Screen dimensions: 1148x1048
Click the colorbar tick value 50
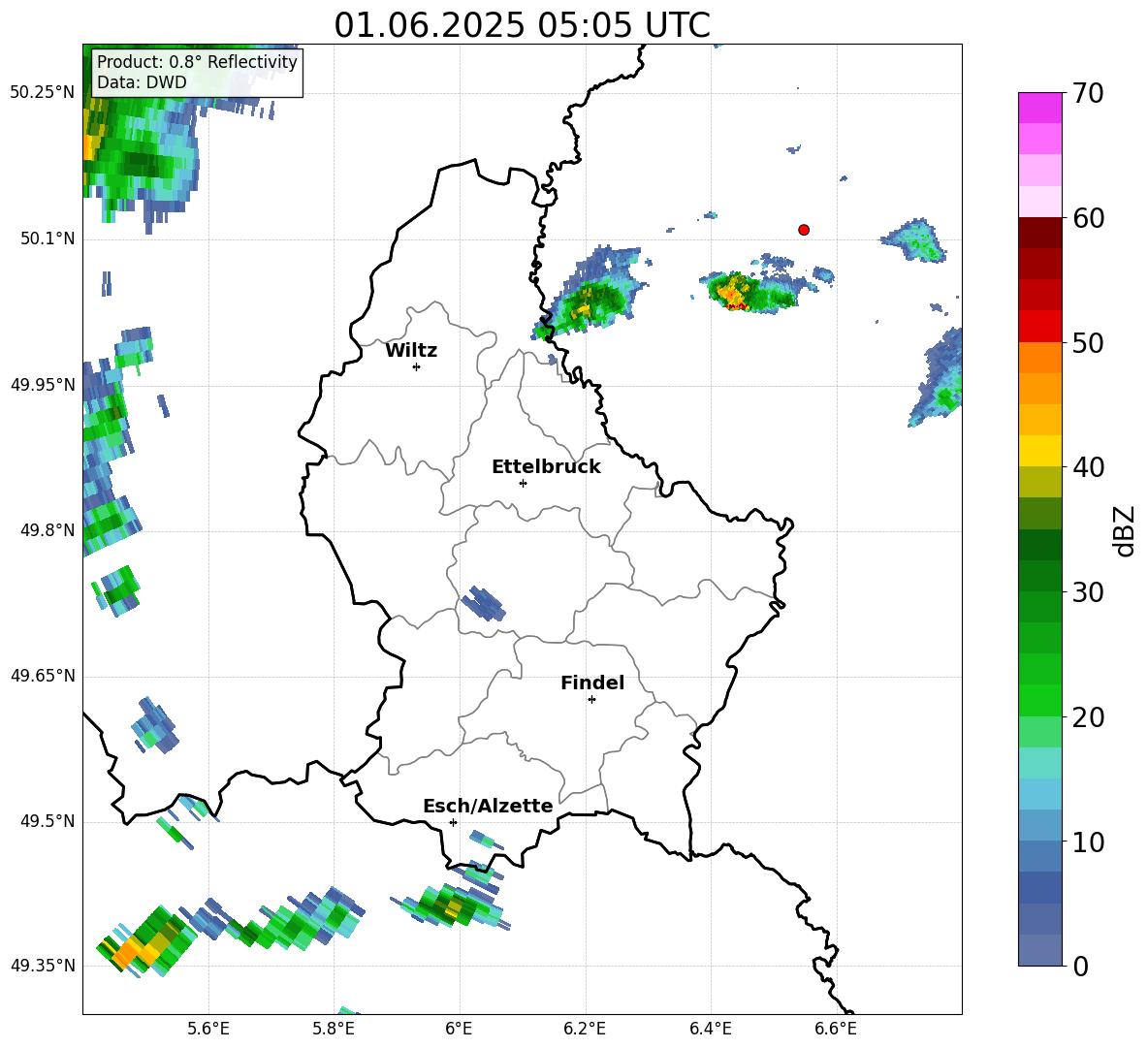click(x=1088, y=342)
